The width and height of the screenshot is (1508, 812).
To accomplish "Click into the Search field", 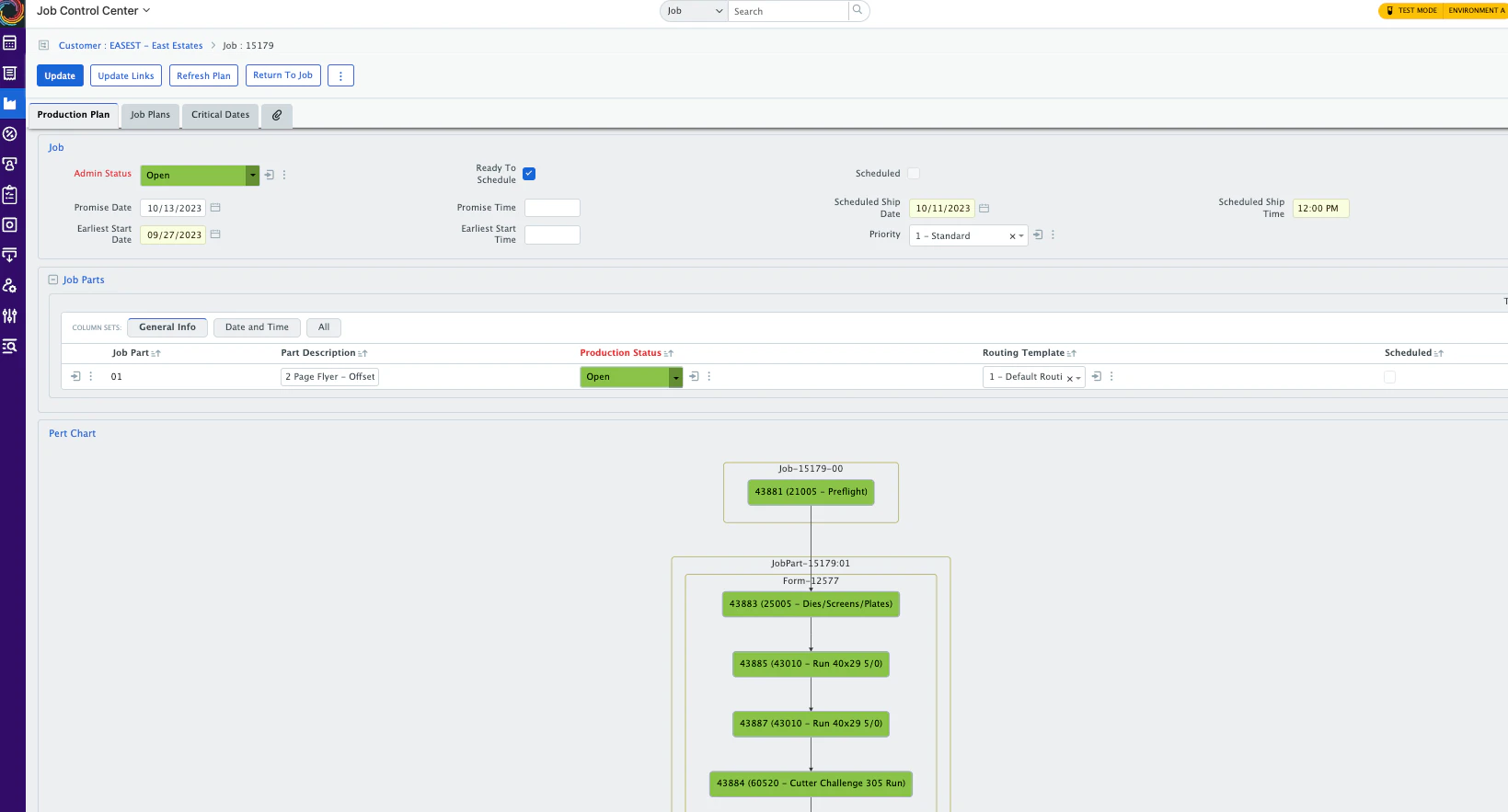I will tap(788, 11).
